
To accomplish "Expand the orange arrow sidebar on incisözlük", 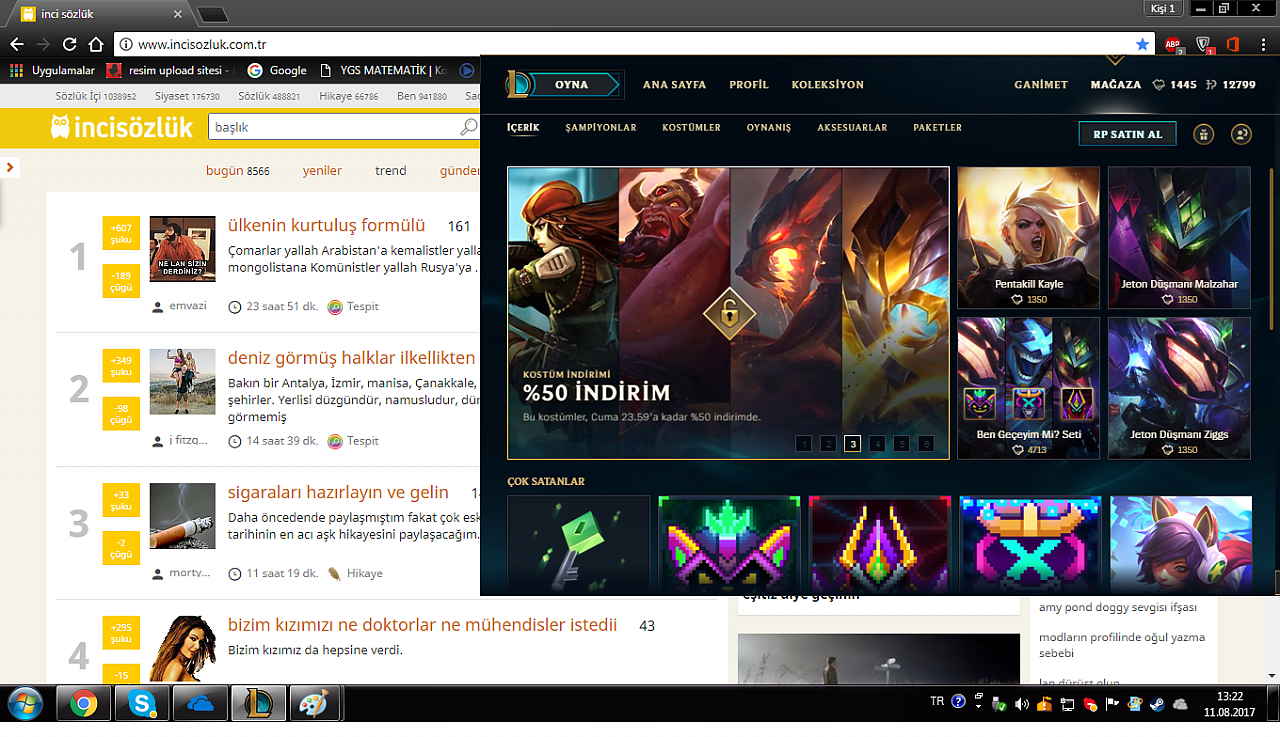I will (10, 167).
